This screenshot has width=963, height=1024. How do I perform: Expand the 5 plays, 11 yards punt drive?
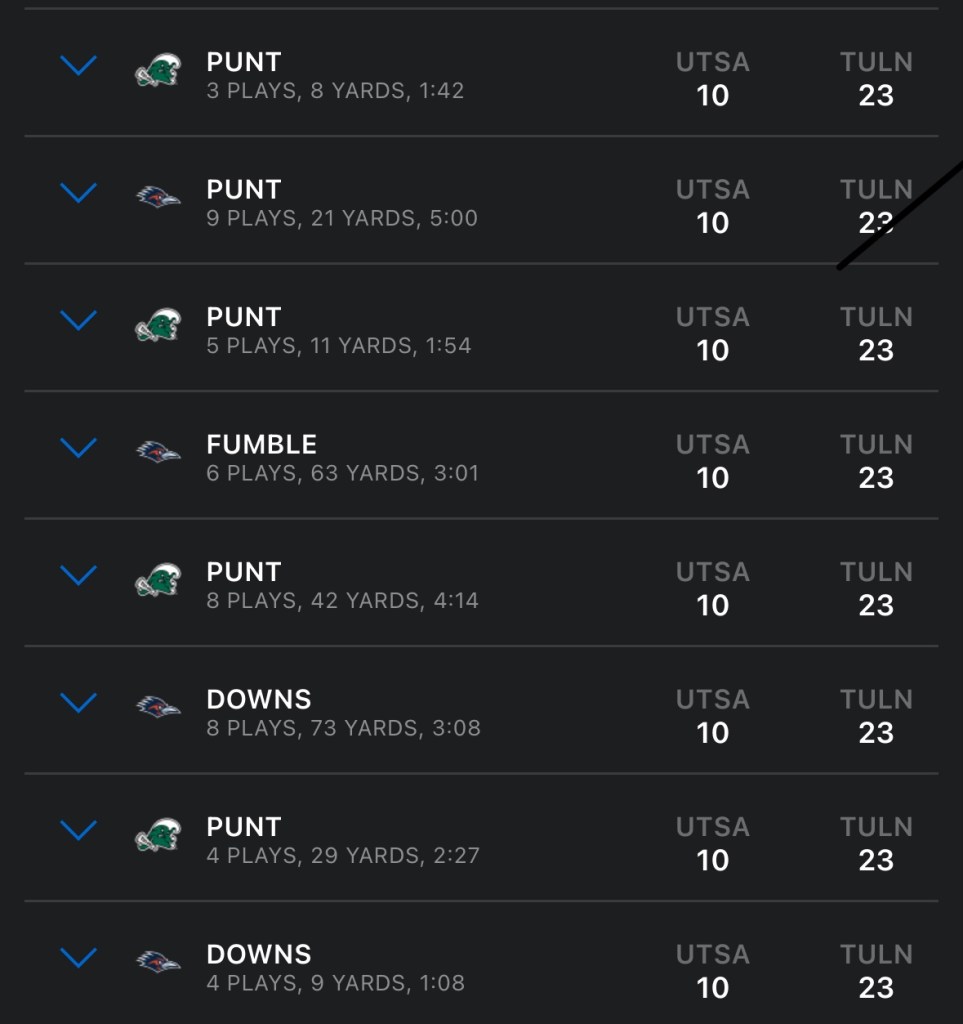(78, 320)
